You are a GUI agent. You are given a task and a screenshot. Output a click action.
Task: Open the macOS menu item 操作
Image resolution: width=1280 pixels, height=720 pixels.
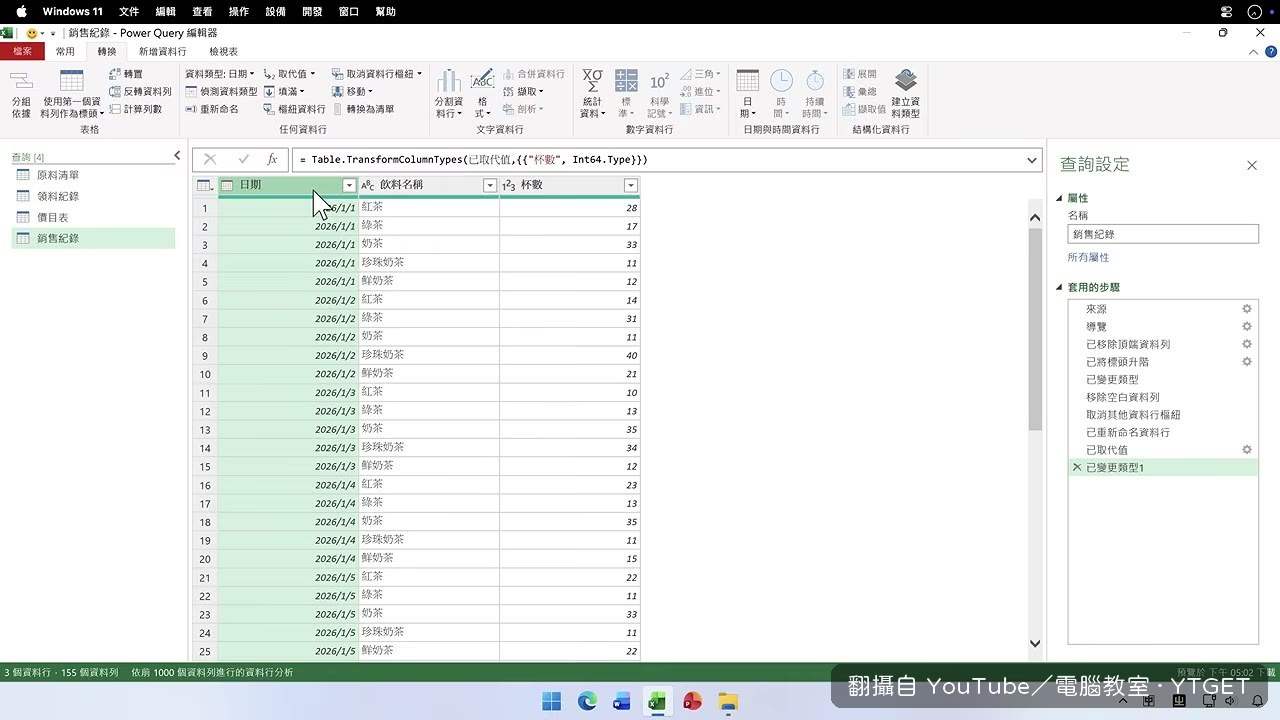tap(239, 12)
